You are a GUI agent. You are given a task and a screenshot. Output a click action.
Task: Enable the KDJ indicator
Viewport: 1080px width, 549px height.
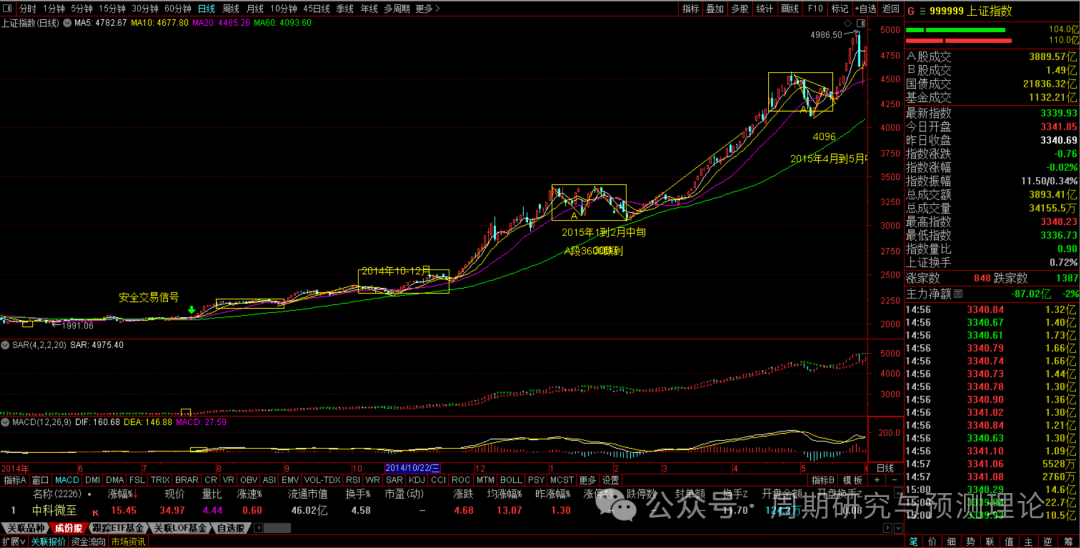(417, 480)
